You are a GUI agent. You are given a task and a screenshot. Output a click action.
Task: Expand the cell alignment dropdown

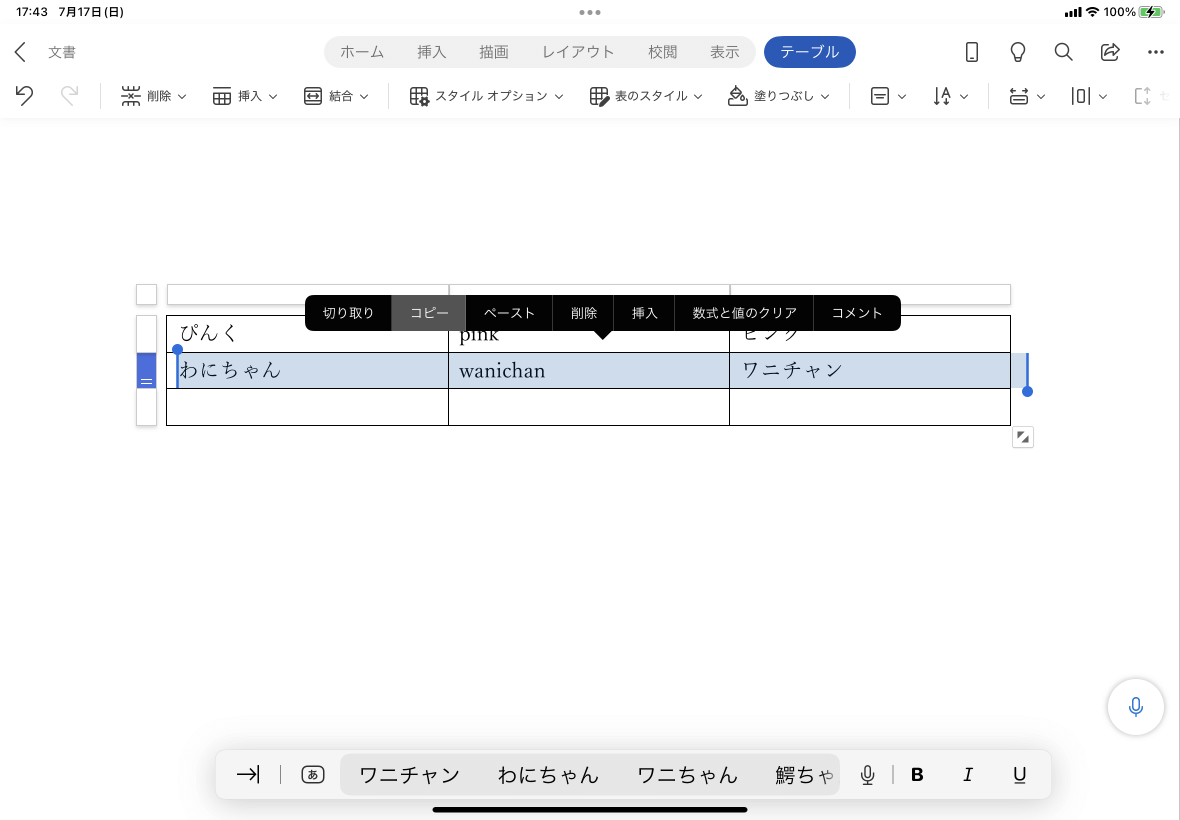888,96
